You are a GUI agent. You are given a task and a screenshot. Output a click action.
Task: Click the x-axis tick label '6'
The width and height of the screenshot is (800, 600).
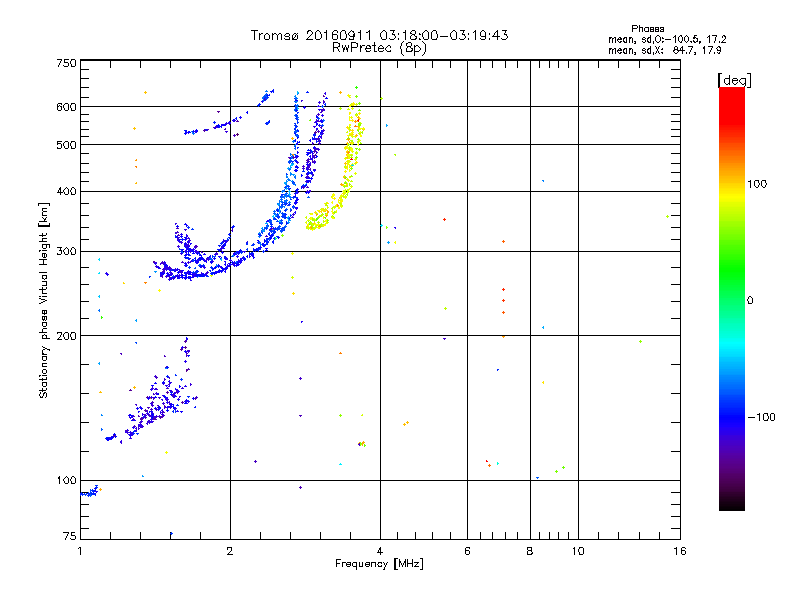pos(467,551)
